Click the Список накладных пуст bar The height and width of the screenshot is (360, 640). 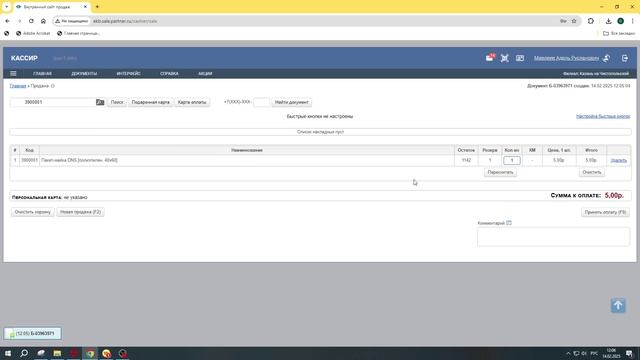(x=320, y=132)
